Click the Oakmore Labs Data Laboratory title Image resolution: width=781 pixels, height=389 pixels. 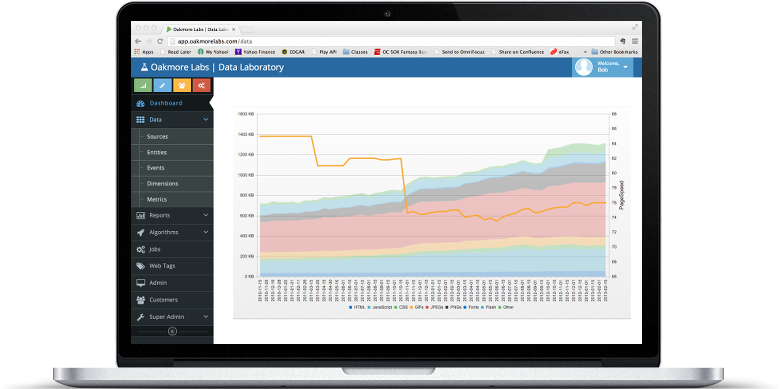217,67
